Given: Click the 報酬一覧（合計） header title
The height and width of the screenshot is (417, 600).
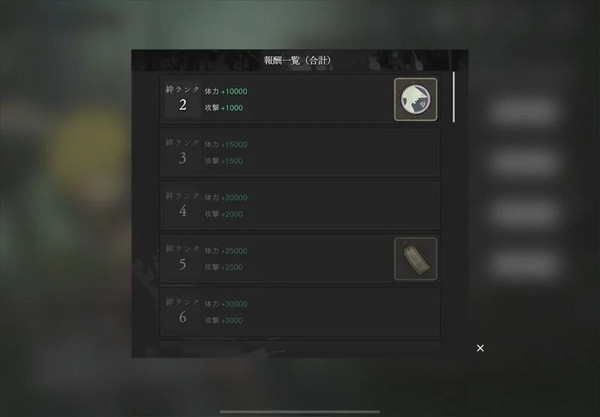Looking at the screenshot, I should click(x=298, y=60).
